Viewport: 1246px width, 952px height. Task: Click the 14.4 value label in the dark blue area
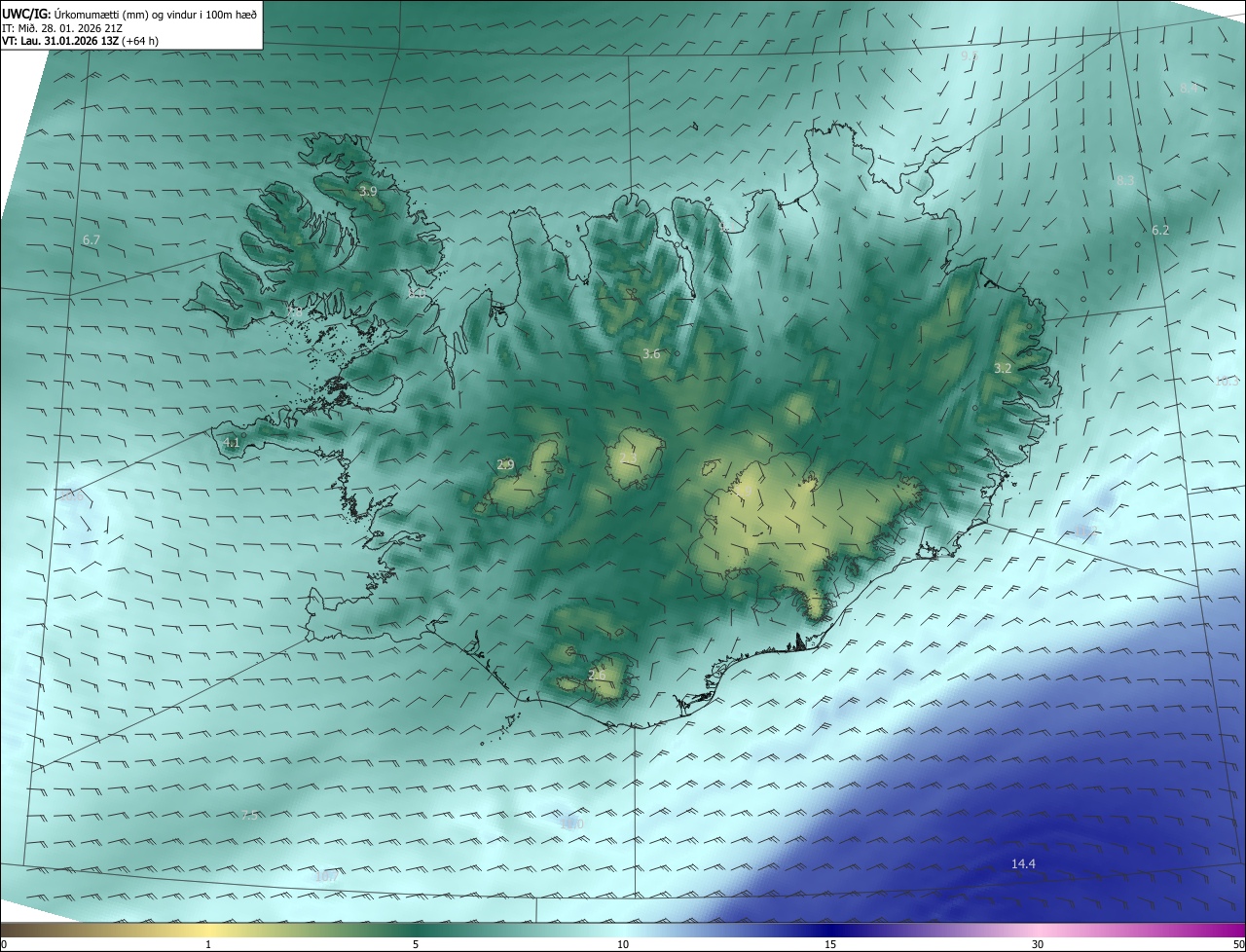coord(1023,863)
